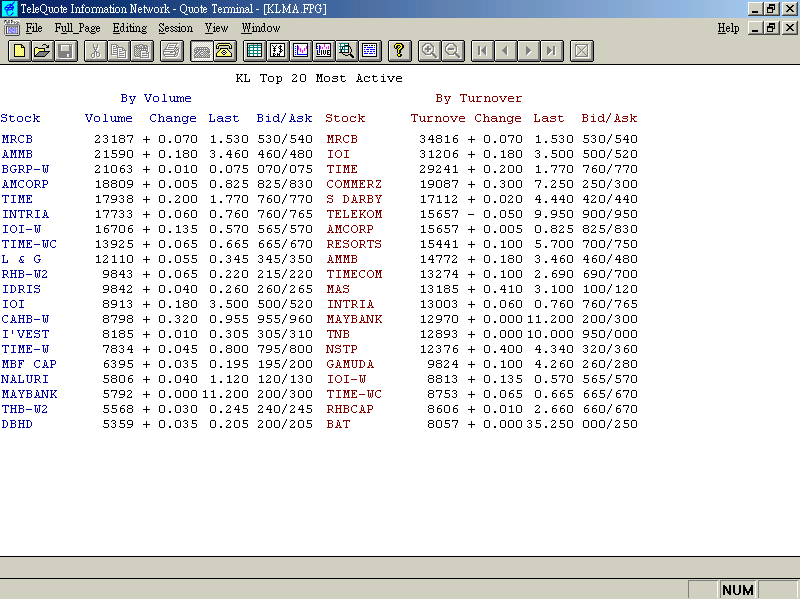800x600 pixels.
Task: Click the yellow telephone dial icon
Action: click(x=224, y=51)
